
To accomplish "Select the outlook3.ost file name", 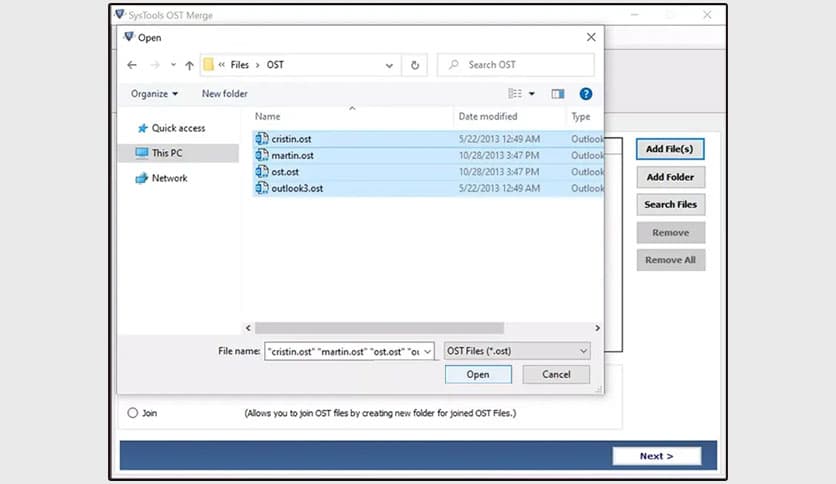I will point(297,189).
